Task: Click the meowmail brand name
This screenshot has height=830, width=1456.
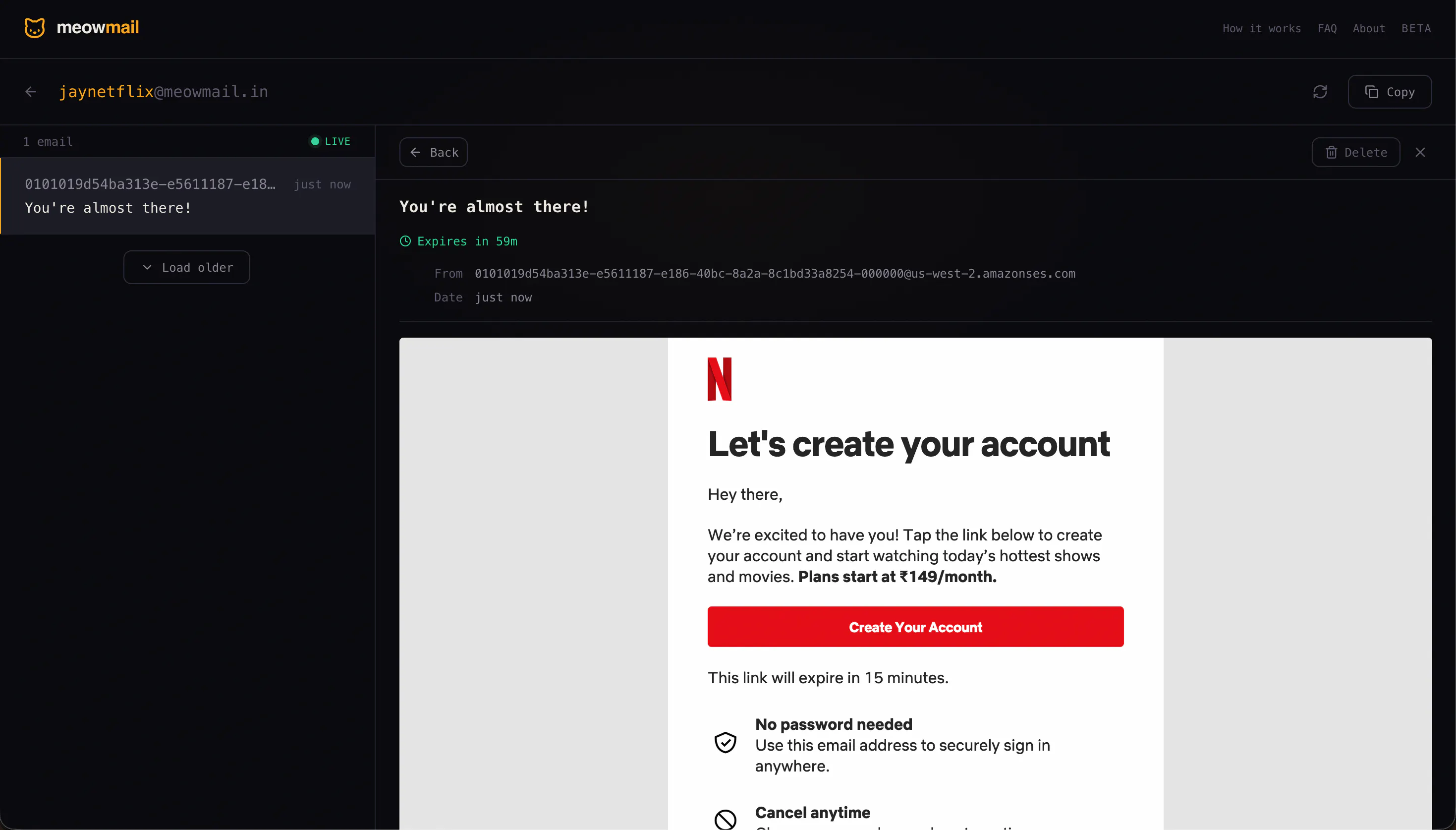Action: pyautogui.click(x=98, y=27)
